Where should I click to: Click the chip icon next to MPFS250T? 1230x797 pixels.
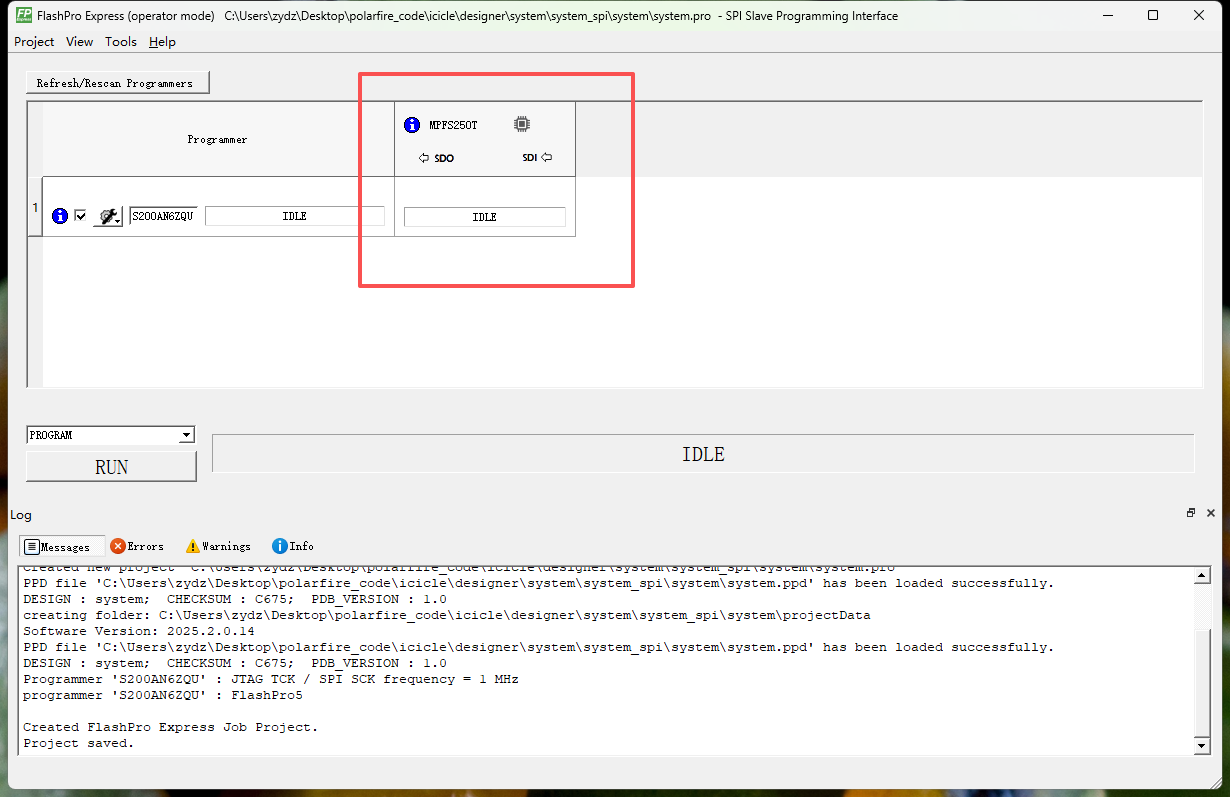522,124
